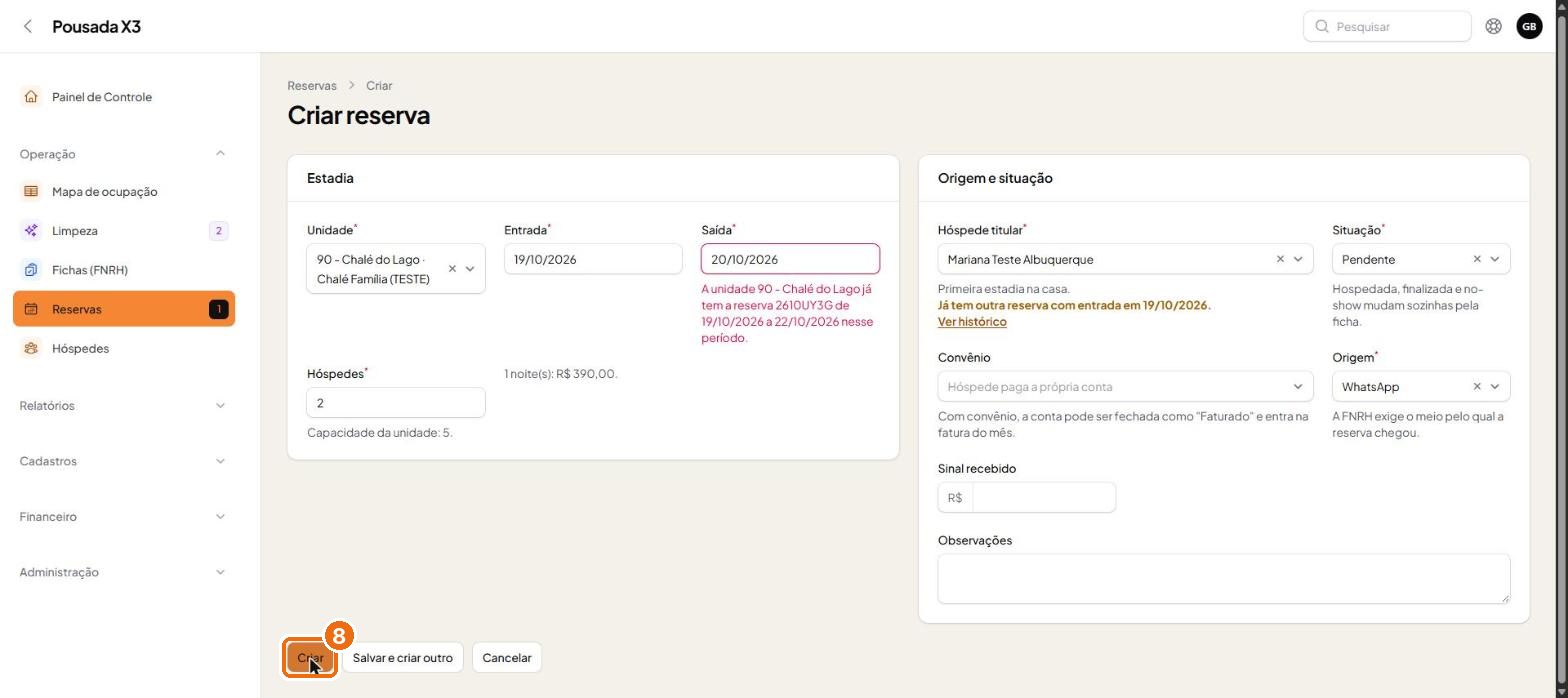Expand the Relatórios menu group
This screenshot has height=698, width=1568.
click(124, 406)
